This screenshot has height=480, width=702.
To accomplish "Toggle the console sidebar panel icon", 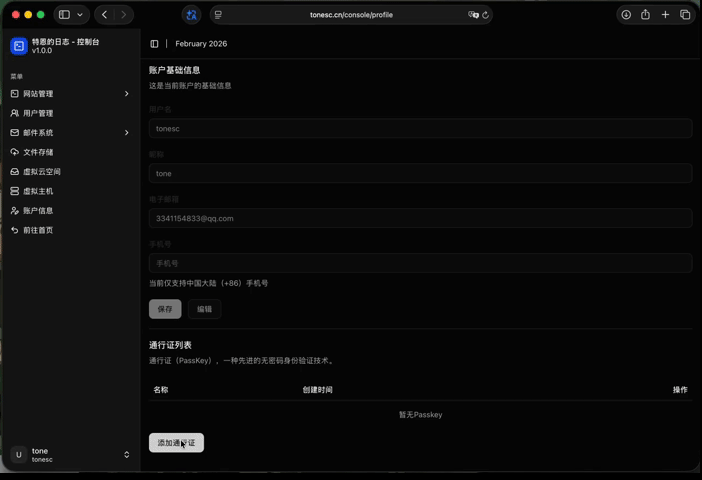I will click(x=154, y=44).
